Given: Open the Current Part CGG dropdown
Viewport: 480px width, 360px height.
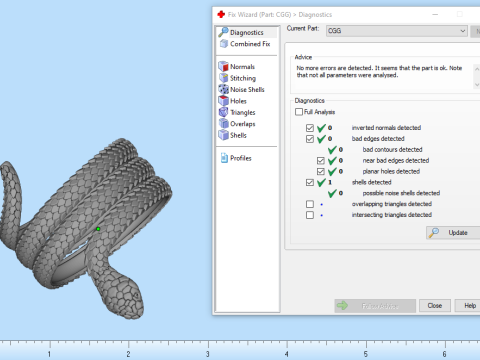Looking at the screenshot, I should 397,31.
